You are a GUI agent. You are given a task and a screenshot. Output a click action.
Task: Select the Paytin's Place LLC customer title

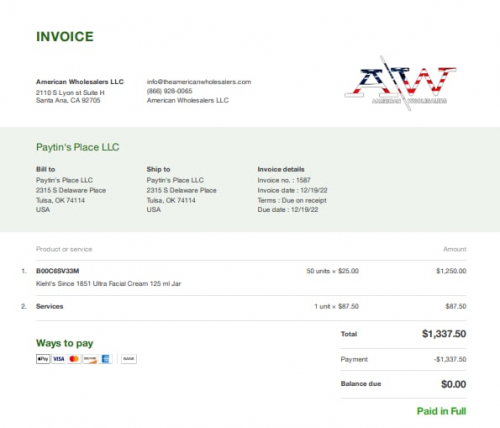(78, 147)
